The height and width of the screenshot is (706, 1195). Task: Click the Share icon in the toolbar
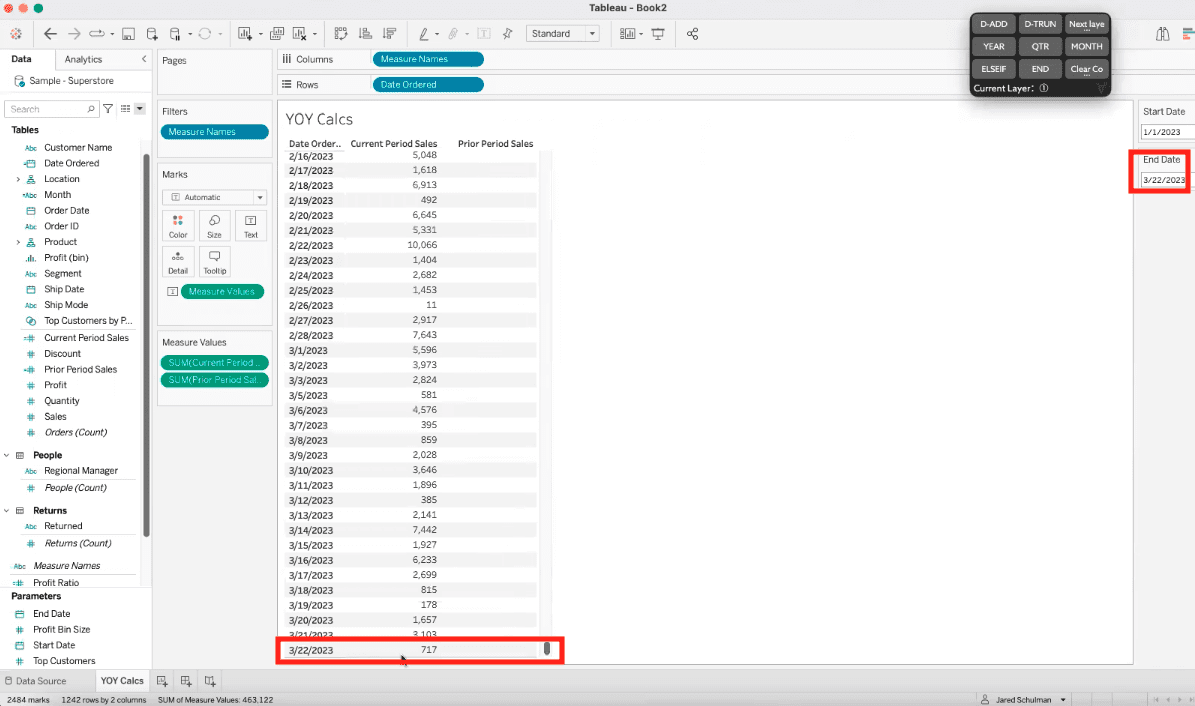pos(693,33)
